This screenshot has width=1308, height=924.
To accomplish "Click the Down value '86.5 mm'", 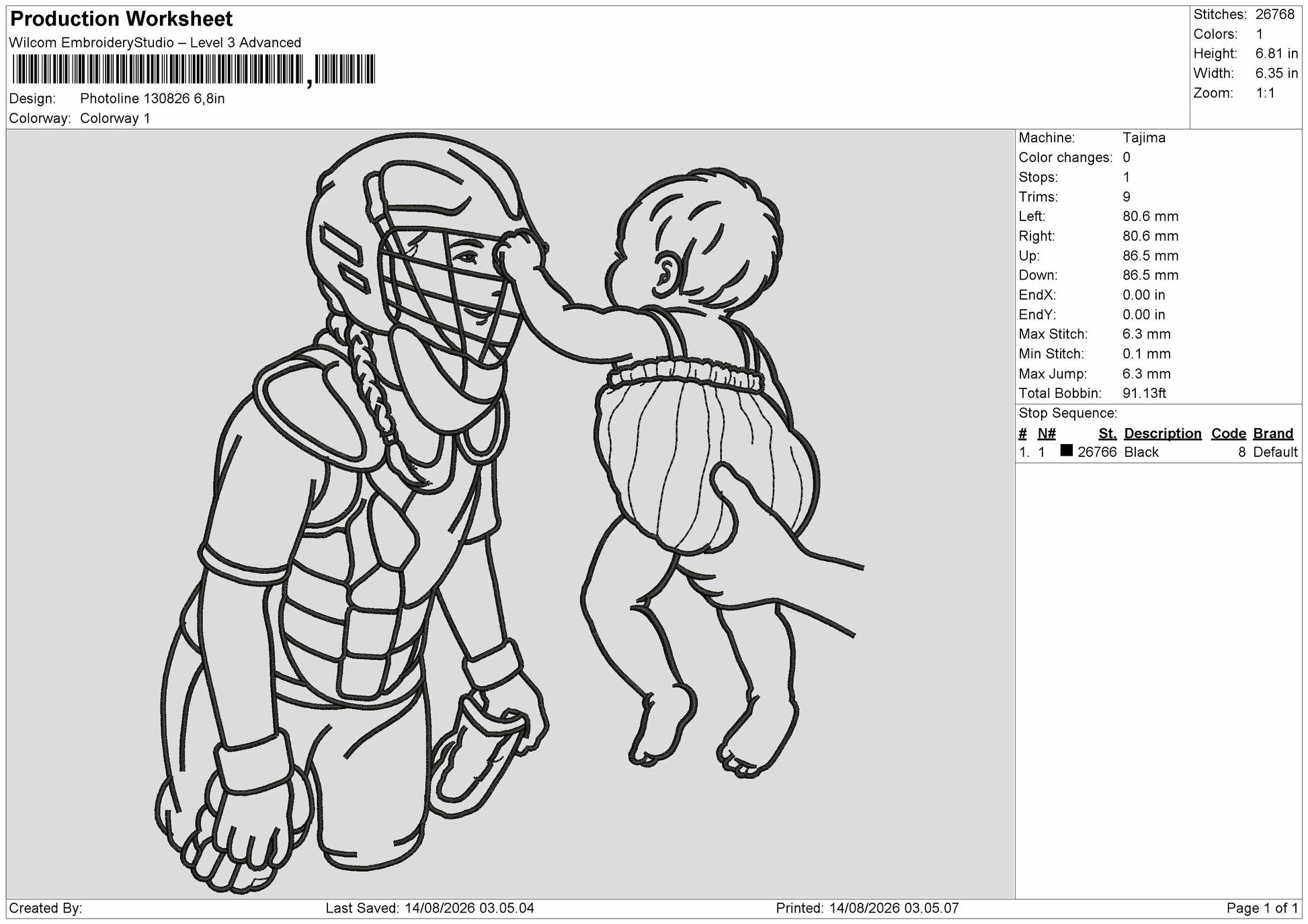I will 1150,275.
